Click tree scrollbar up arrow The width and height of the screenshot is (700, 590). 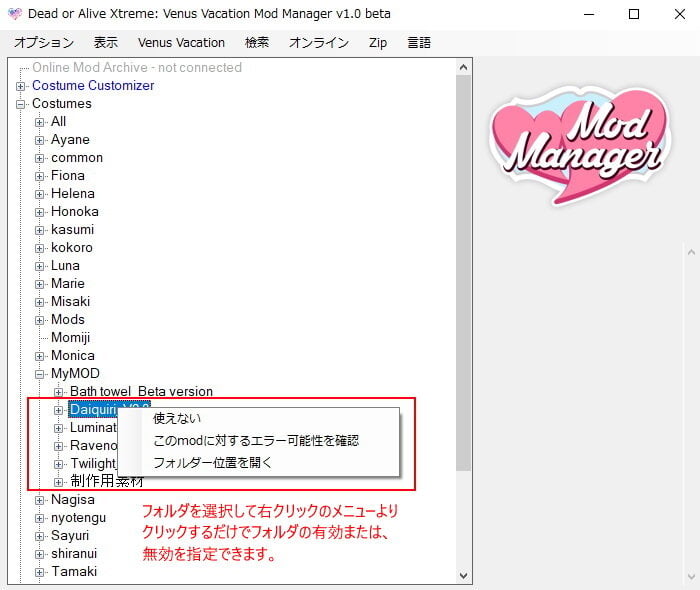point(463,67)
